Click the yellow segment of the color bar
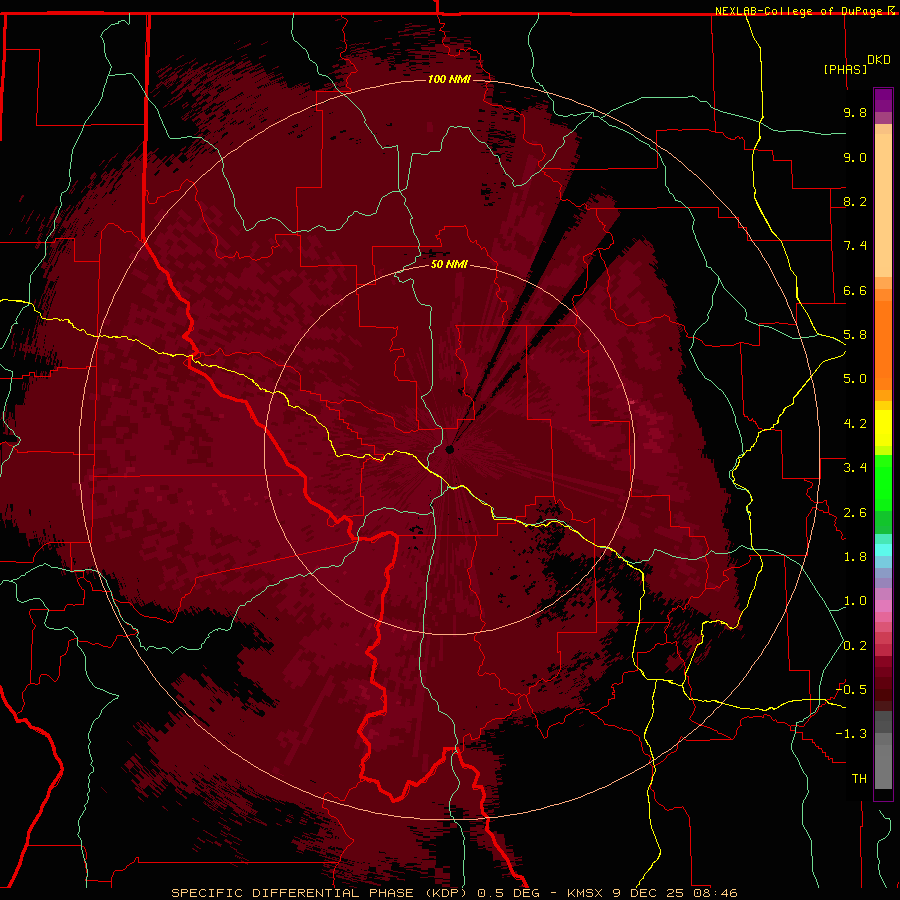900x900 pixels. pyautogui.click(x=883, y=428)
